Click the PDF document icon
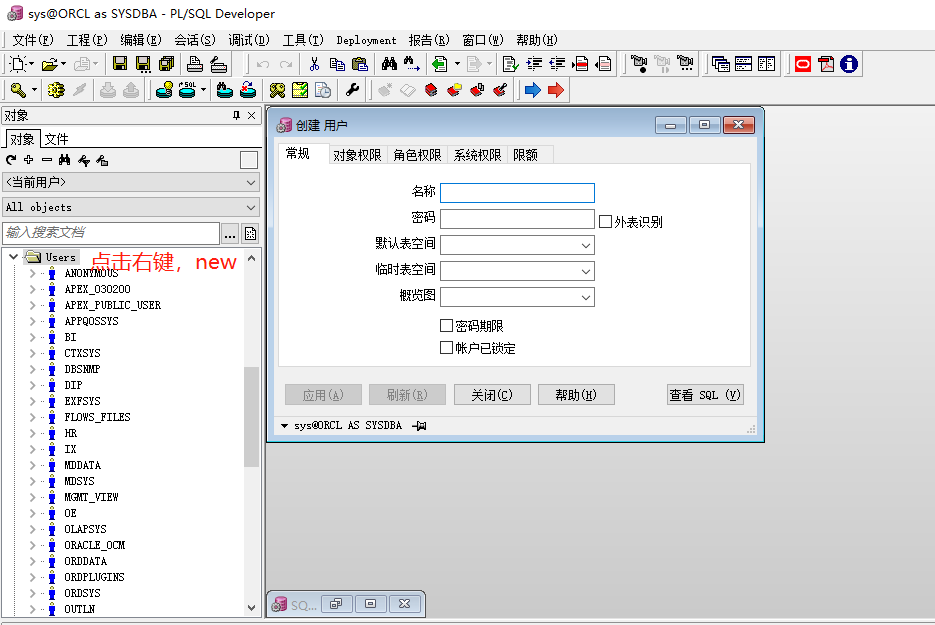The image size is (935, 625). 826,64
